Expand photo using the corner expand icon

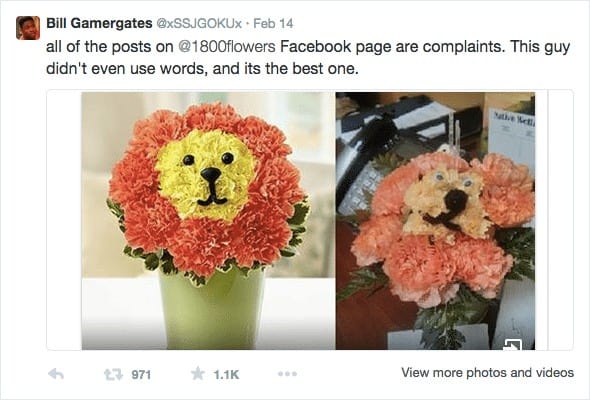click(x=512, y=344)
